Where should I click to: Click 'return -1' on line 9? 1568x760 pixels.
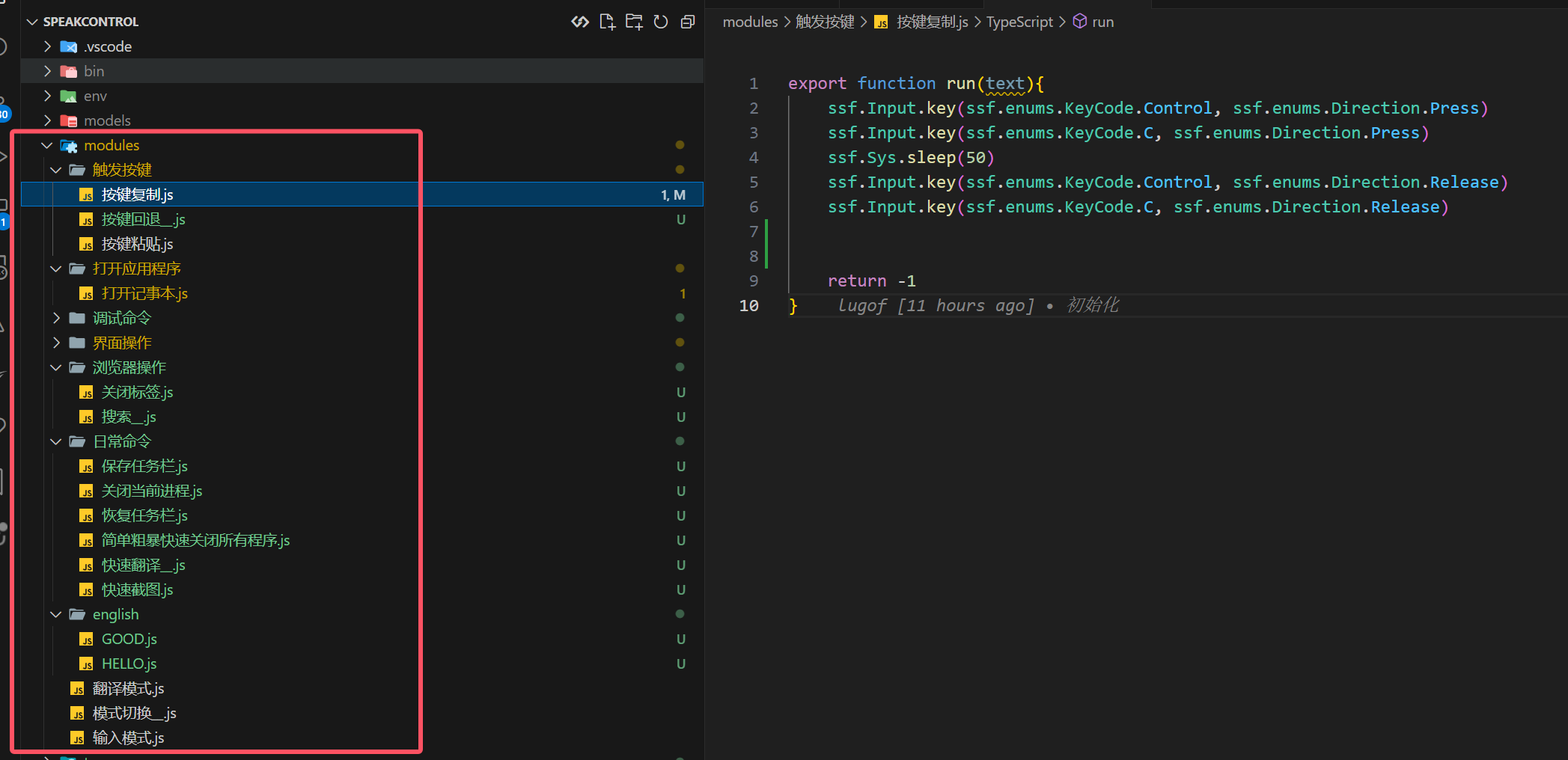click(871, 281)
